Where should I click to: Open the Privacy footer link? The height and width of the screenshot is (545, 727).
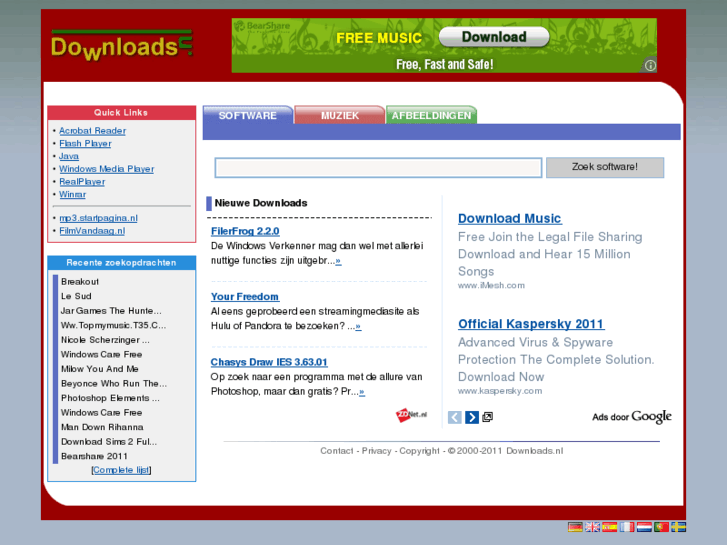click(x=376, y=451)
